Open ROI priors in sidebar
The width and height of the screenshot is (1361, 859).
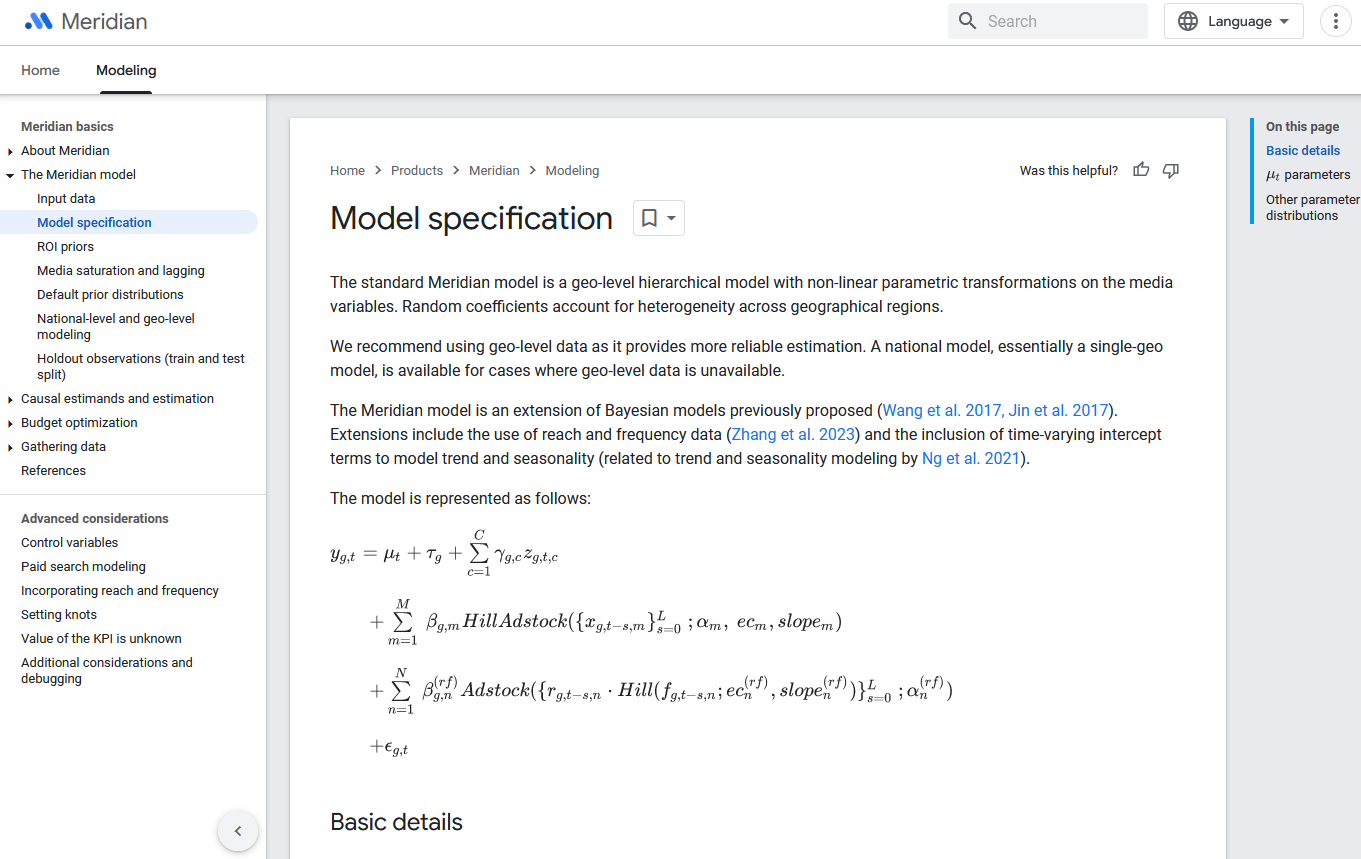point(65,246)
